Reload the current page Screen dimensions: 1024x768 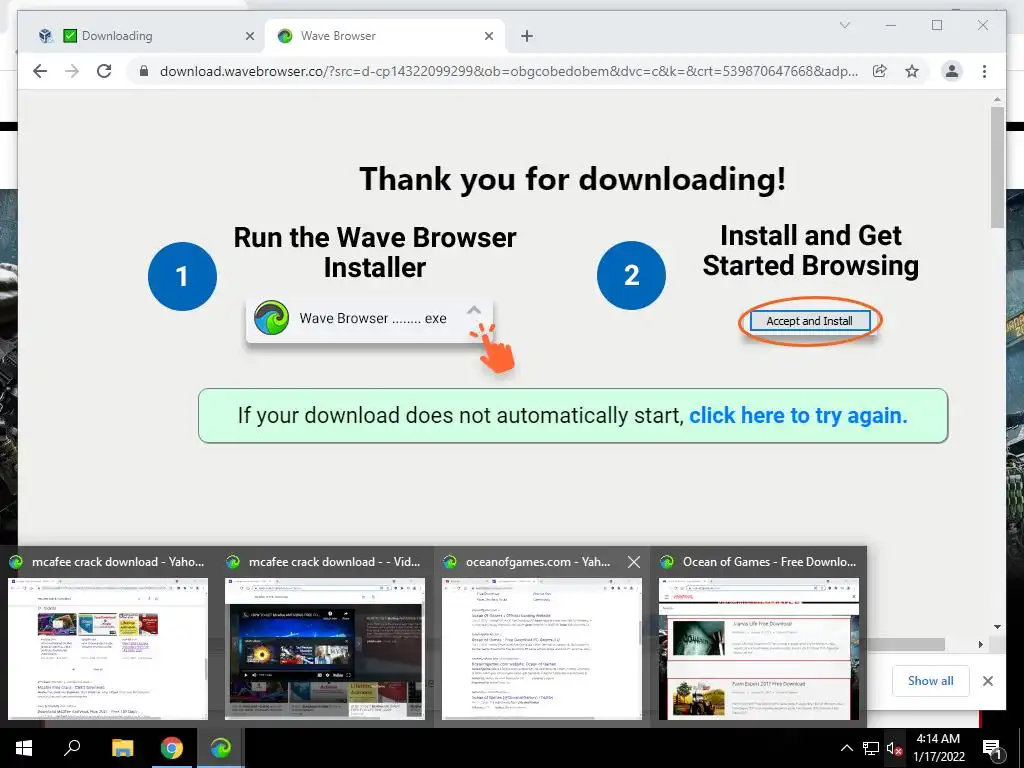tap(104, 71)
